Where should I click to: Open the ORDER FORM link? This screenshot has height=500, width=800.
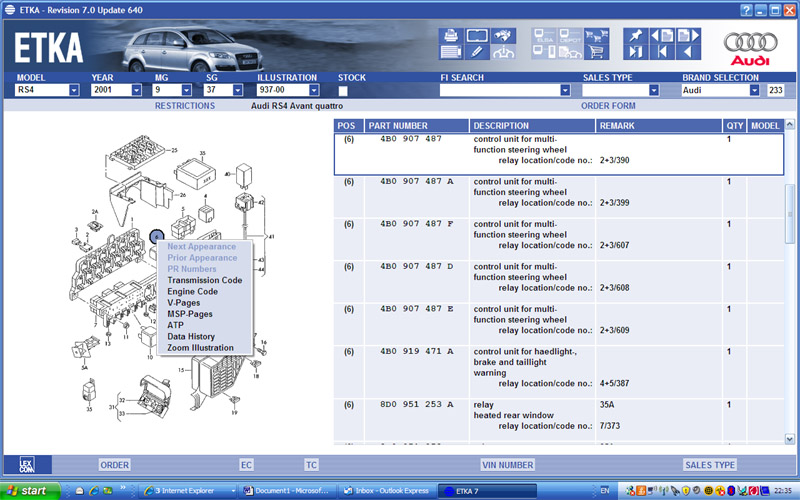608,106
